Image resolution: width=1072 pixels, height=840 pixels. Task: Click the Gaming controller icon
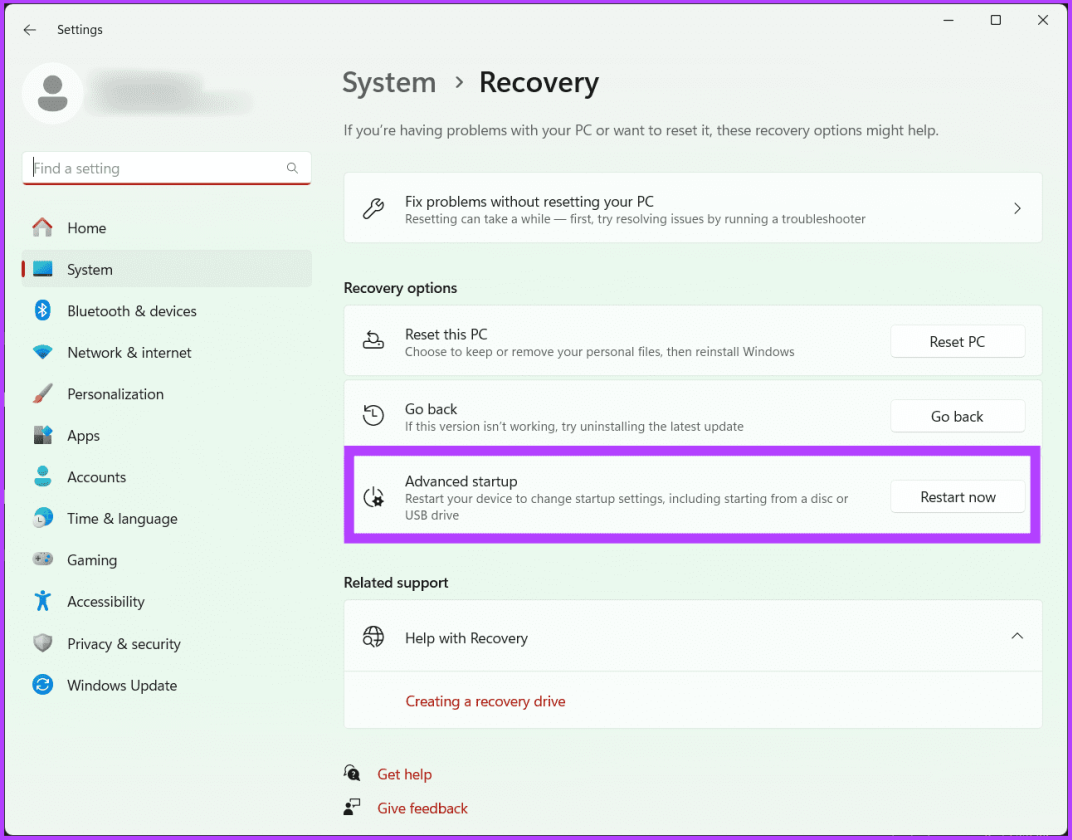(43, 560)
